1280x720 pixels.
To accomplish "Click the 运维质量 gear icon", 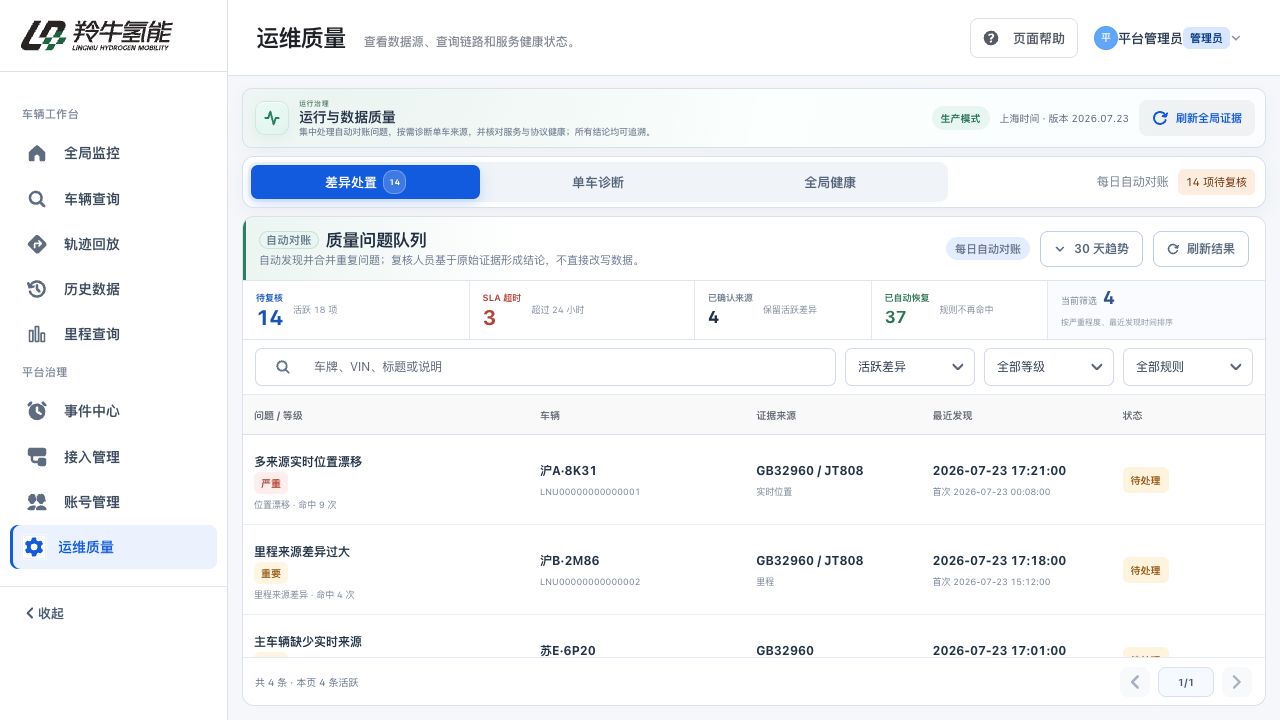I will [34, 547].
